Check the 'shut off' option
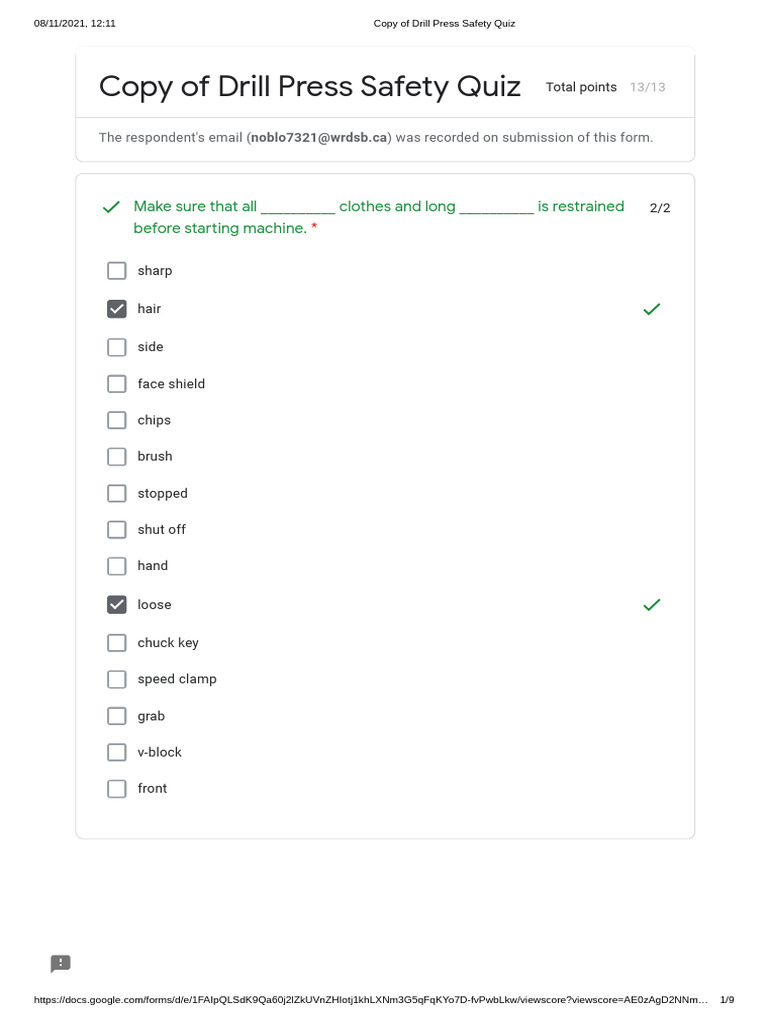The image size is (768, 1024). (117, 530)
